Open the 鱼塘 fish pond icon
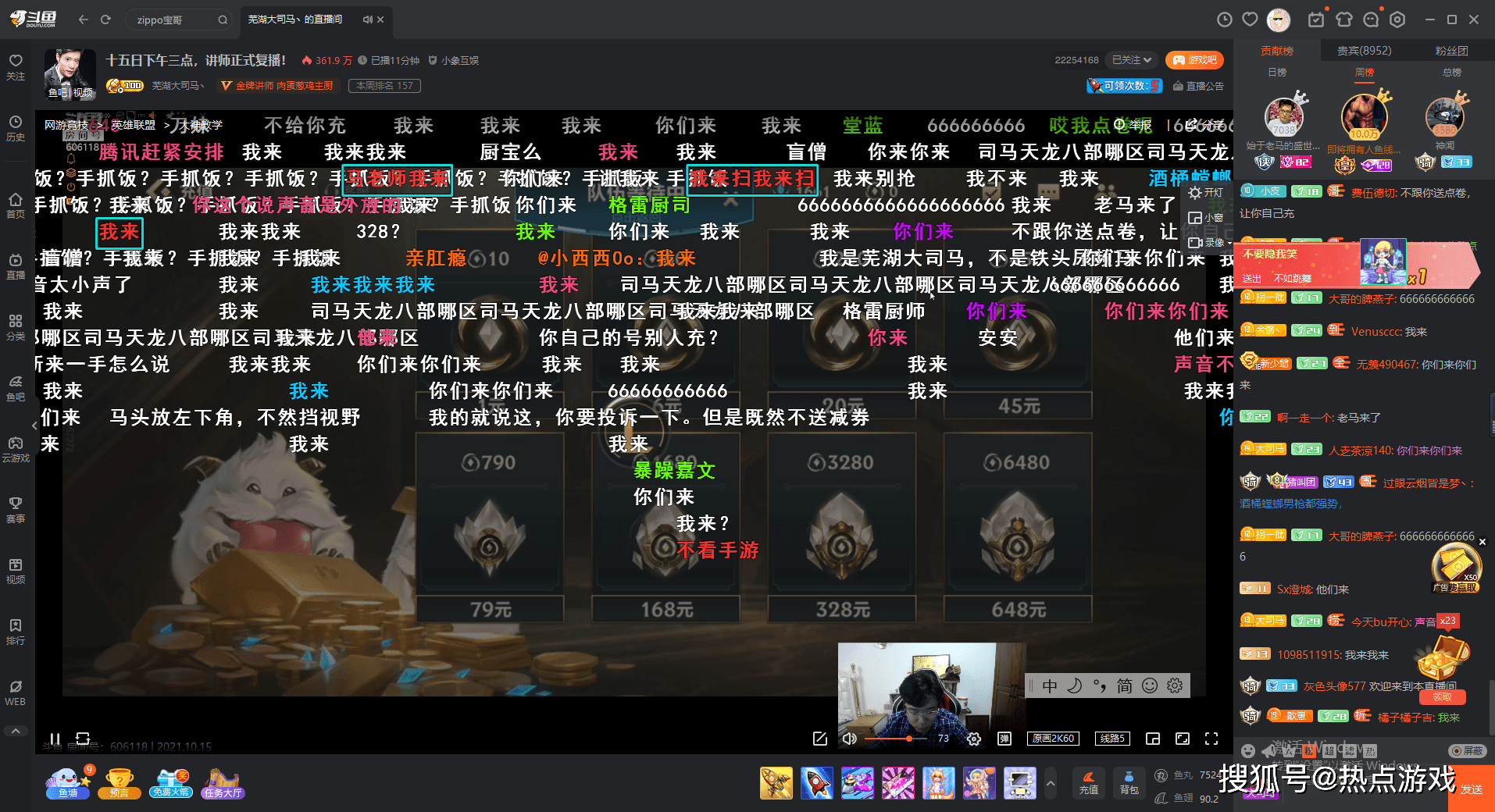This screenshot has width=1495, height=812. click(68, 782)
